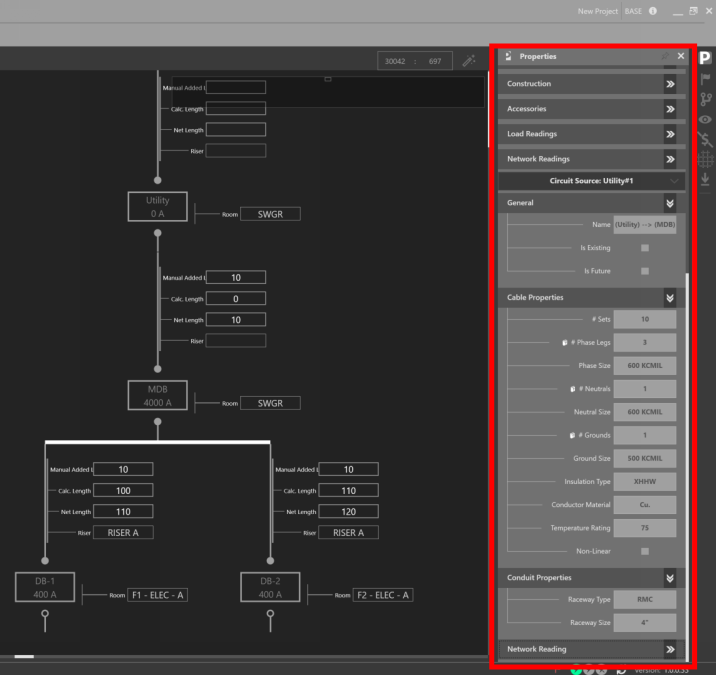The height and width of the screenshot is (675, 716).
Task: Click the coordinates box 30042 : 697
Action: click(415, 61)
